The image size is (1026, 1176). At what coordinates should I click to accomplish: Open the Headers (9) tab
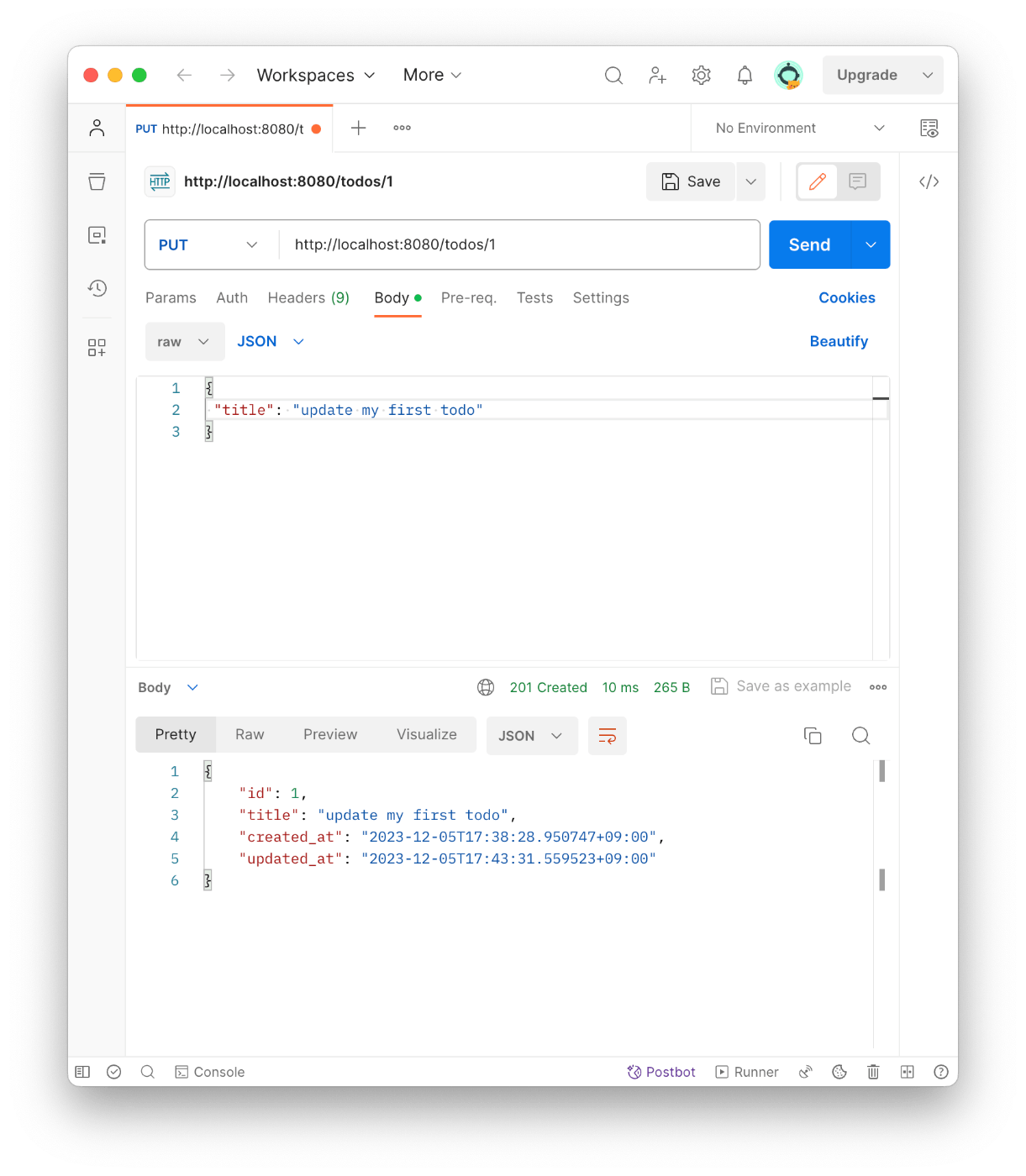point(308,298)
